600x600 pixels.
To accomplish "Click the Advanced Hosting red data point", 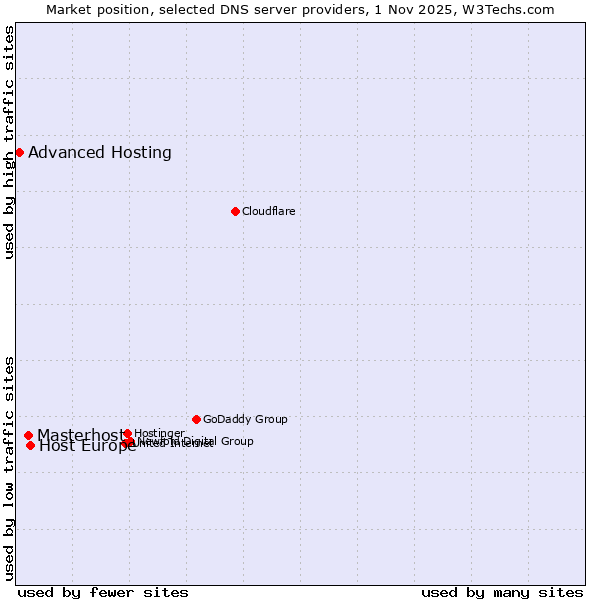I will click(x=19, y=152).
